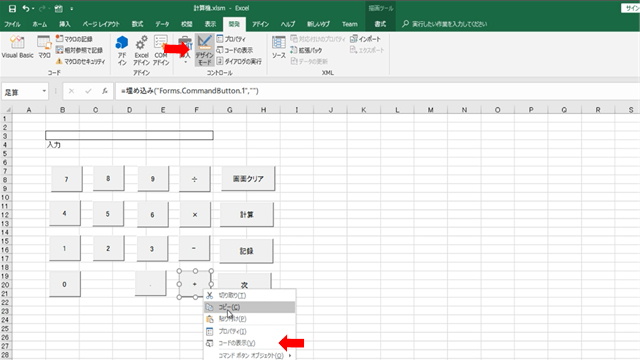Image resolution: width=640 pixels, height=360 pixels.
Task: Open Visual Basic editor from ribbon
Action: coord(17,47)
